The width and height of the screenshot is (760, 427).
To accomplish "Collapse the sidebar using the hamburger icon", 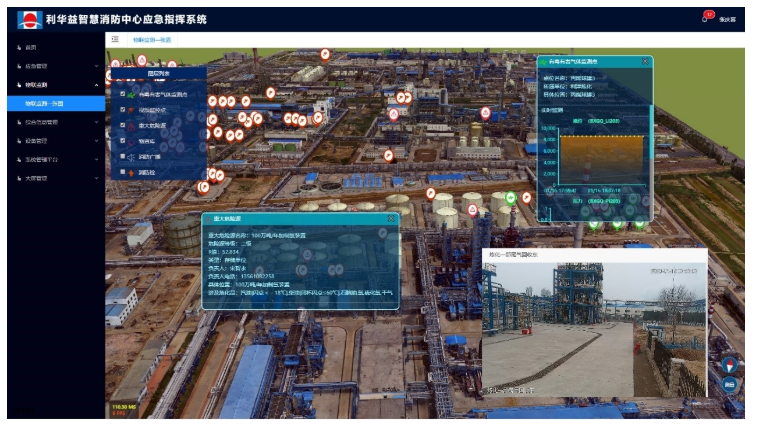I will pyautogui.click(x=115, y=39).
